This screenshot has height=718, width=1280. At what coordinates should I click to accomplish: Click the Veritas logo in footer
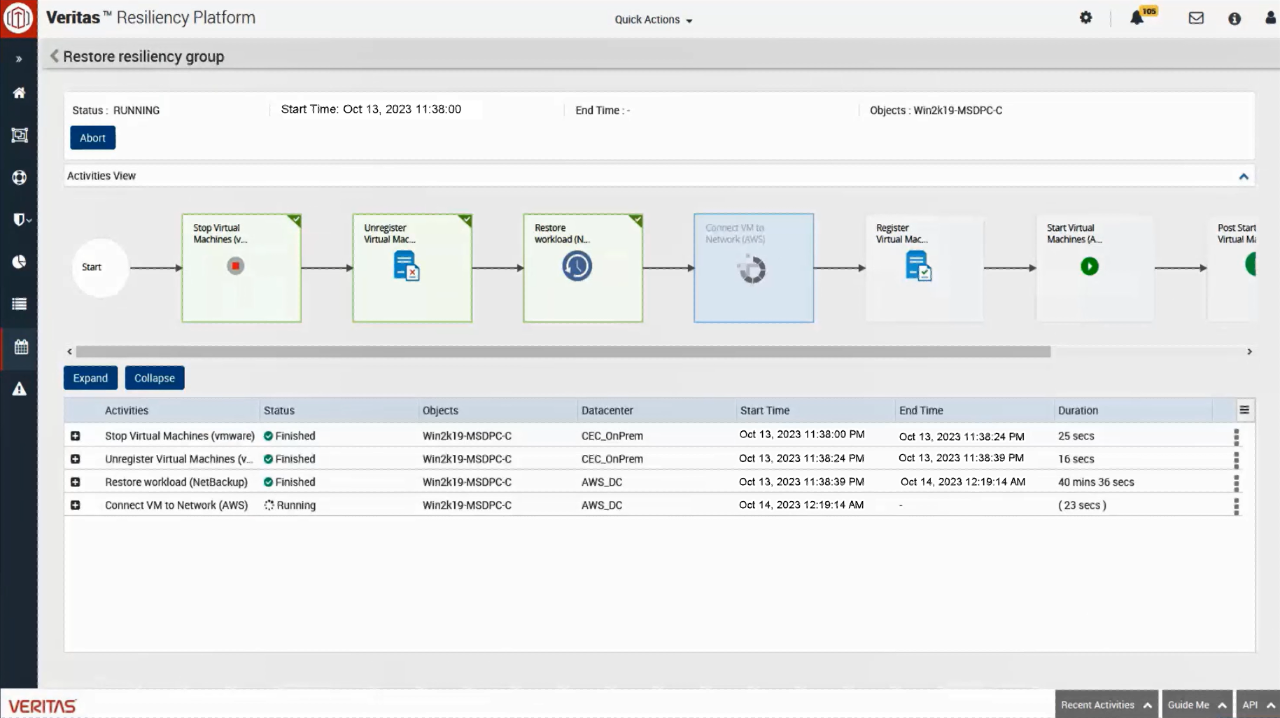(x=42, y=706)
